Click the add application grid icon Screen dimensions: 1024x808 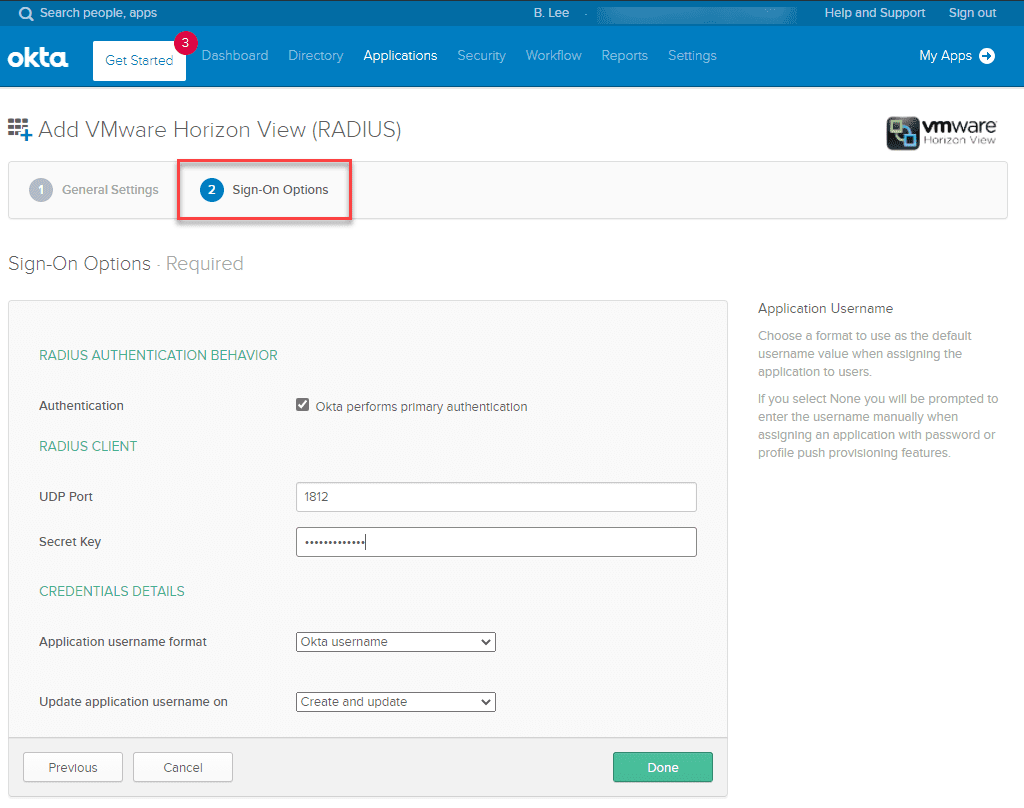coord(20,129)
